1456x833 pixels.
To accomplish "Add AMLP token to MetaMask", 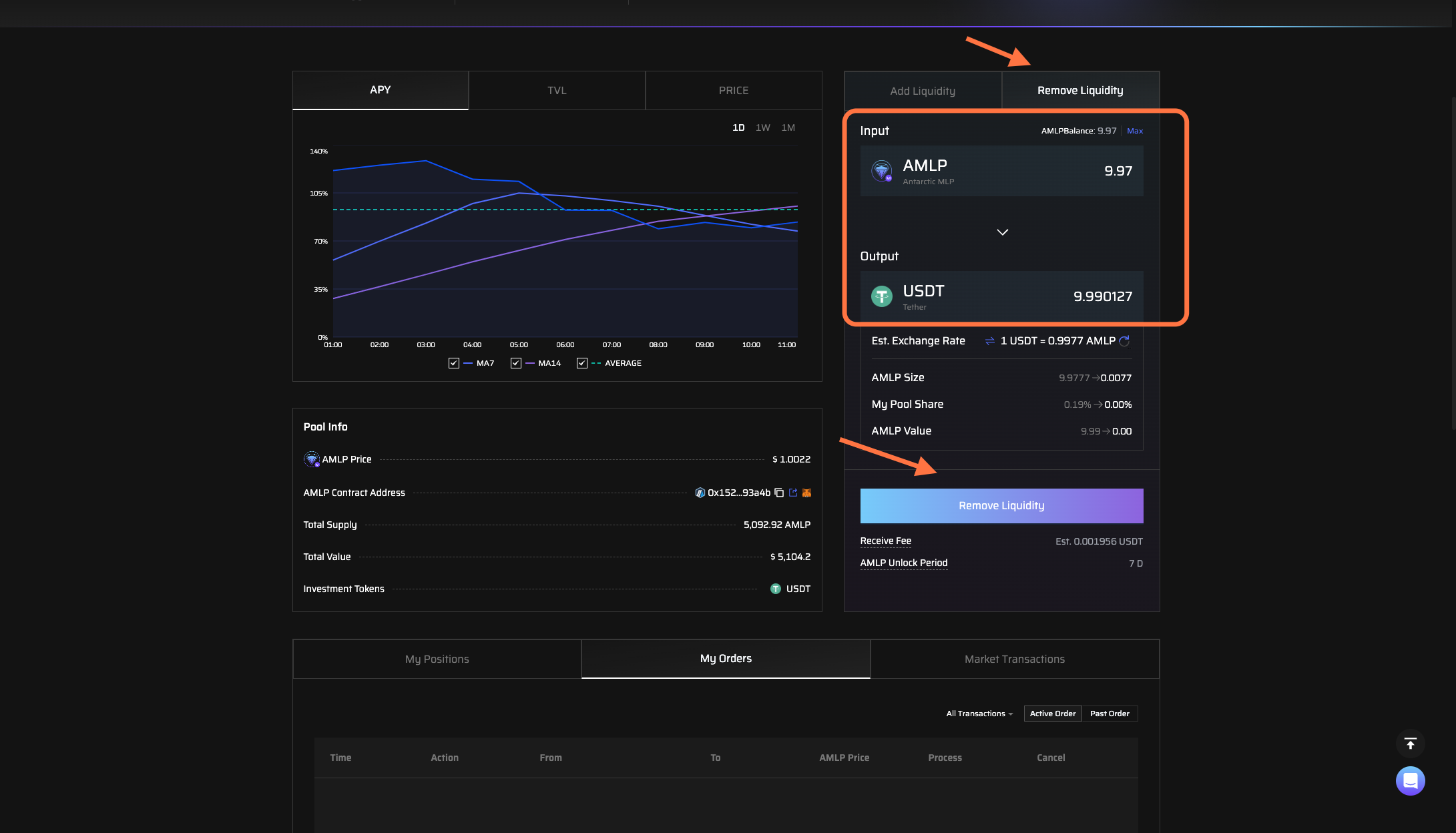I will (806, 493).
